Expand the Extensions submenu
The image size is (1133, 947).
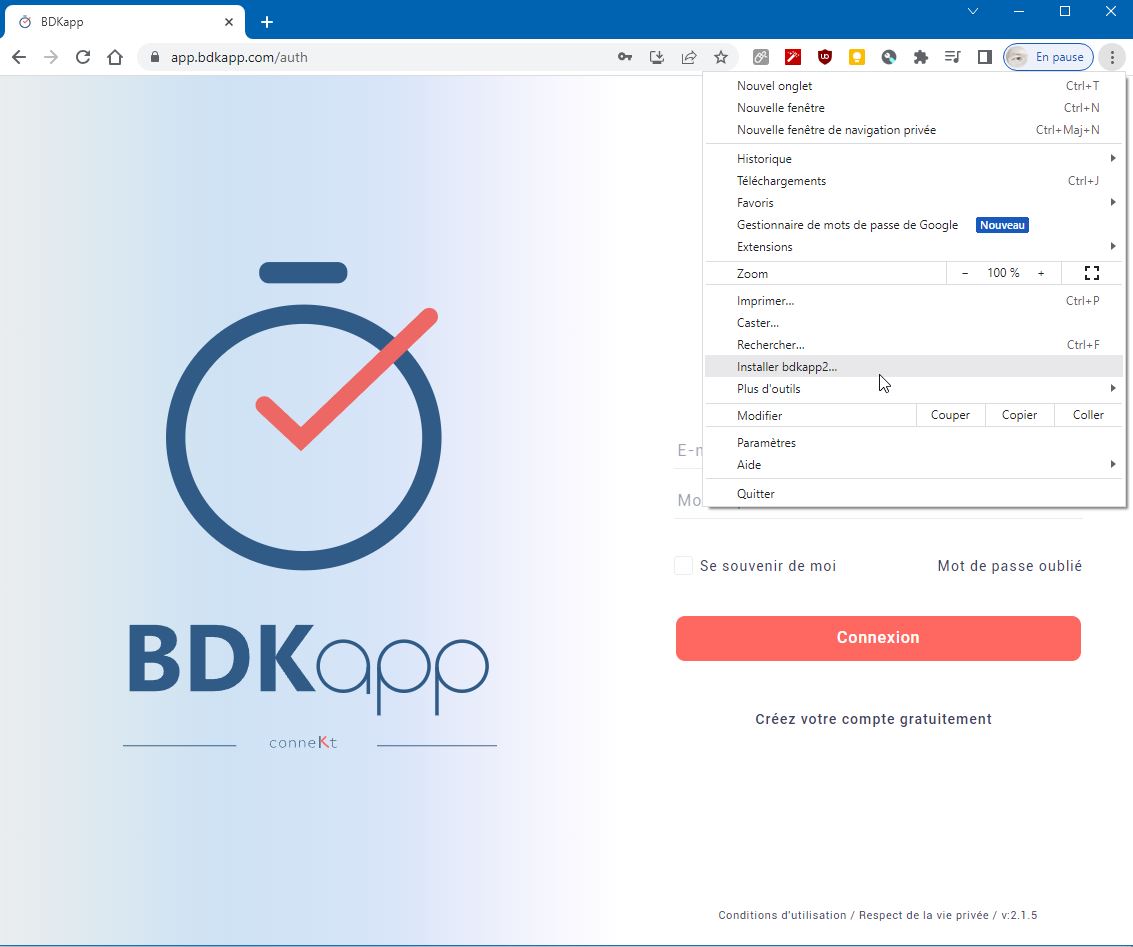915,246
